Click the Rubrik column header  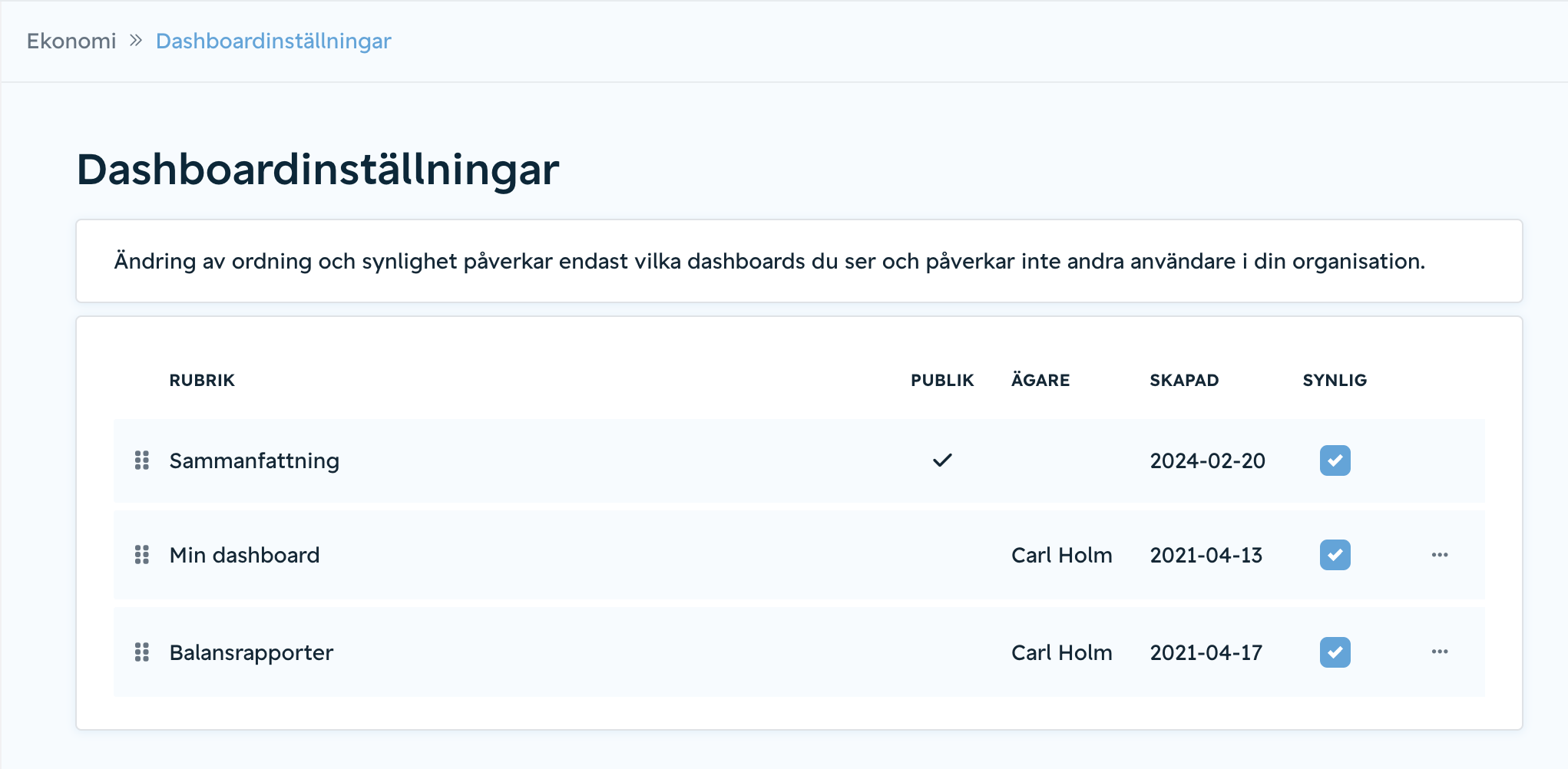(202, 380)
